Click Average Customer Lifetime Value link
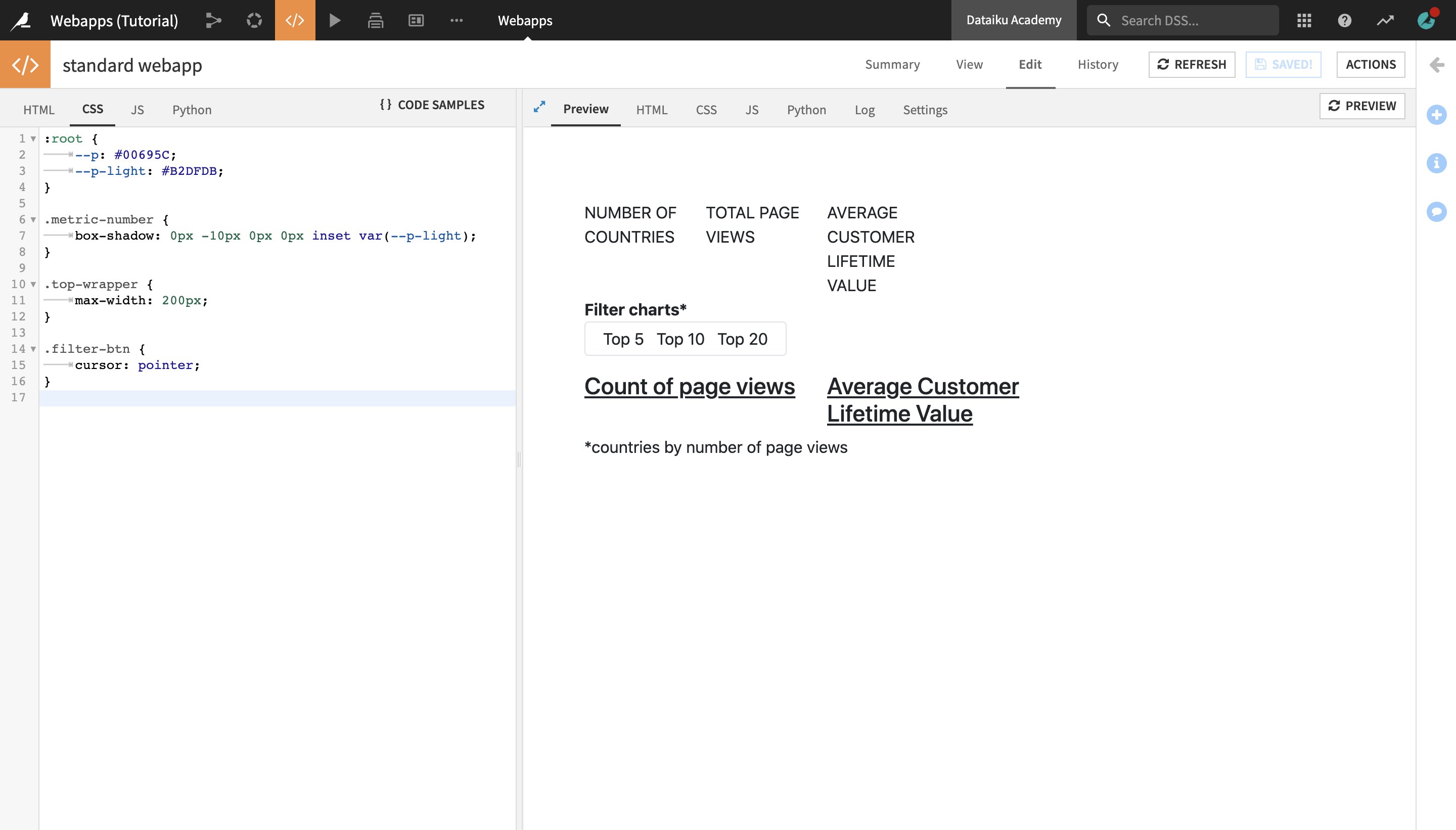 (923, 400)
